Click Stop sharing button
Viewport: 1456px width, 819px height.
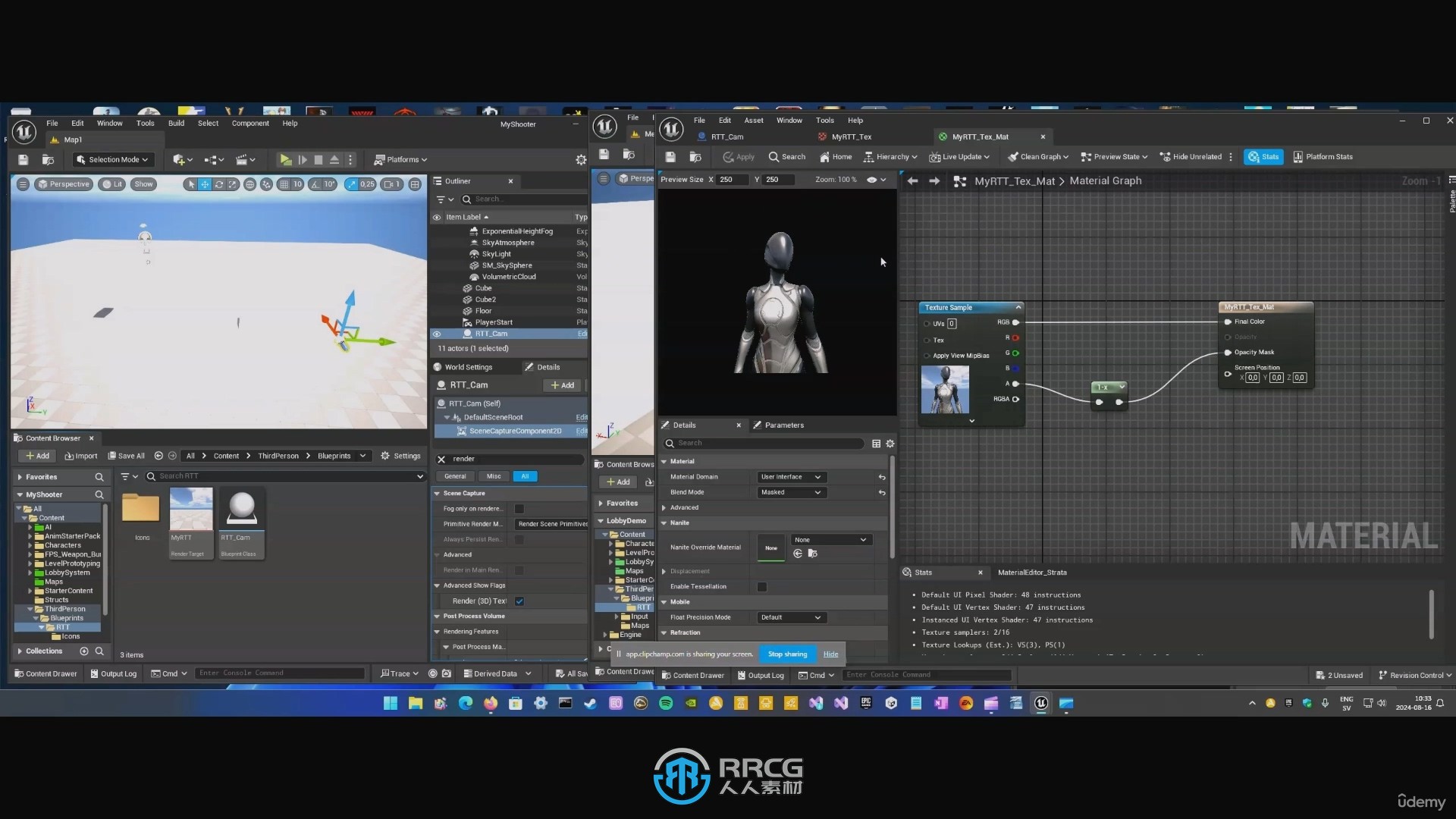coord(787,654)
